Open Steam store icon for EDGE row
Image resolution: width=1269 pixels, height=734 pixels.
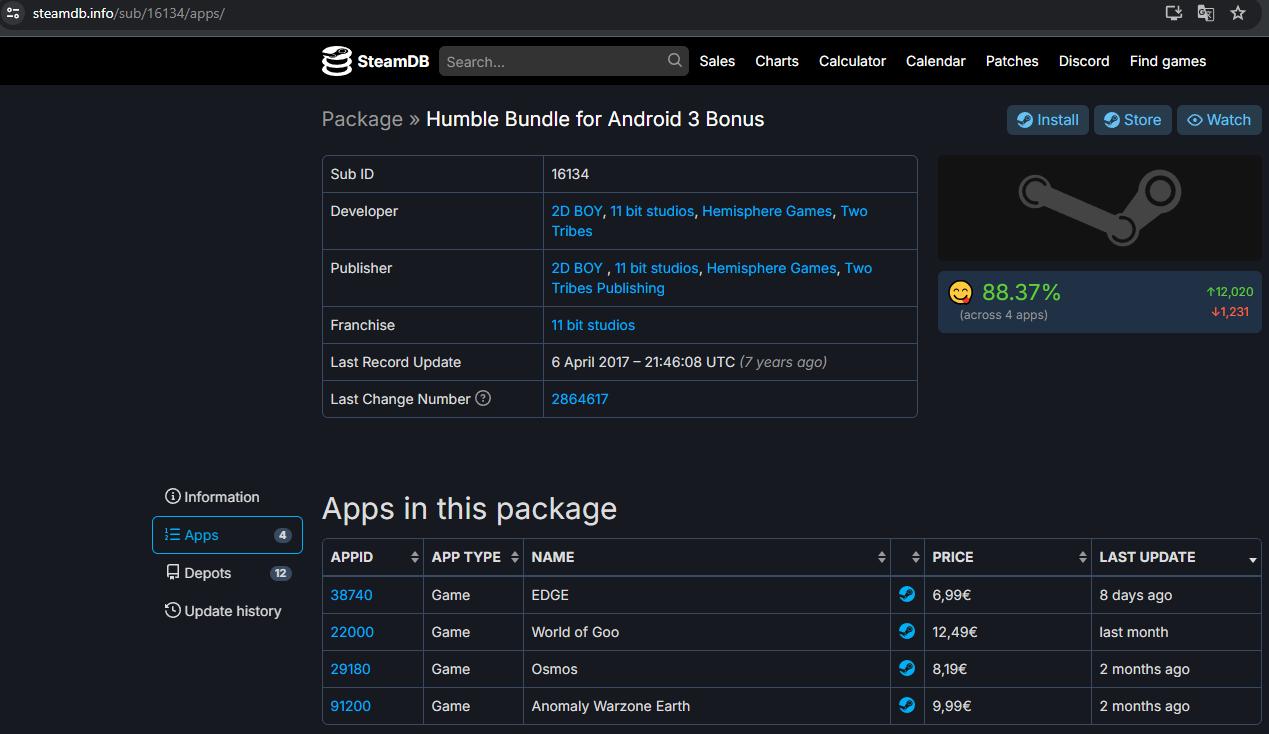click(x=906, y=595)
